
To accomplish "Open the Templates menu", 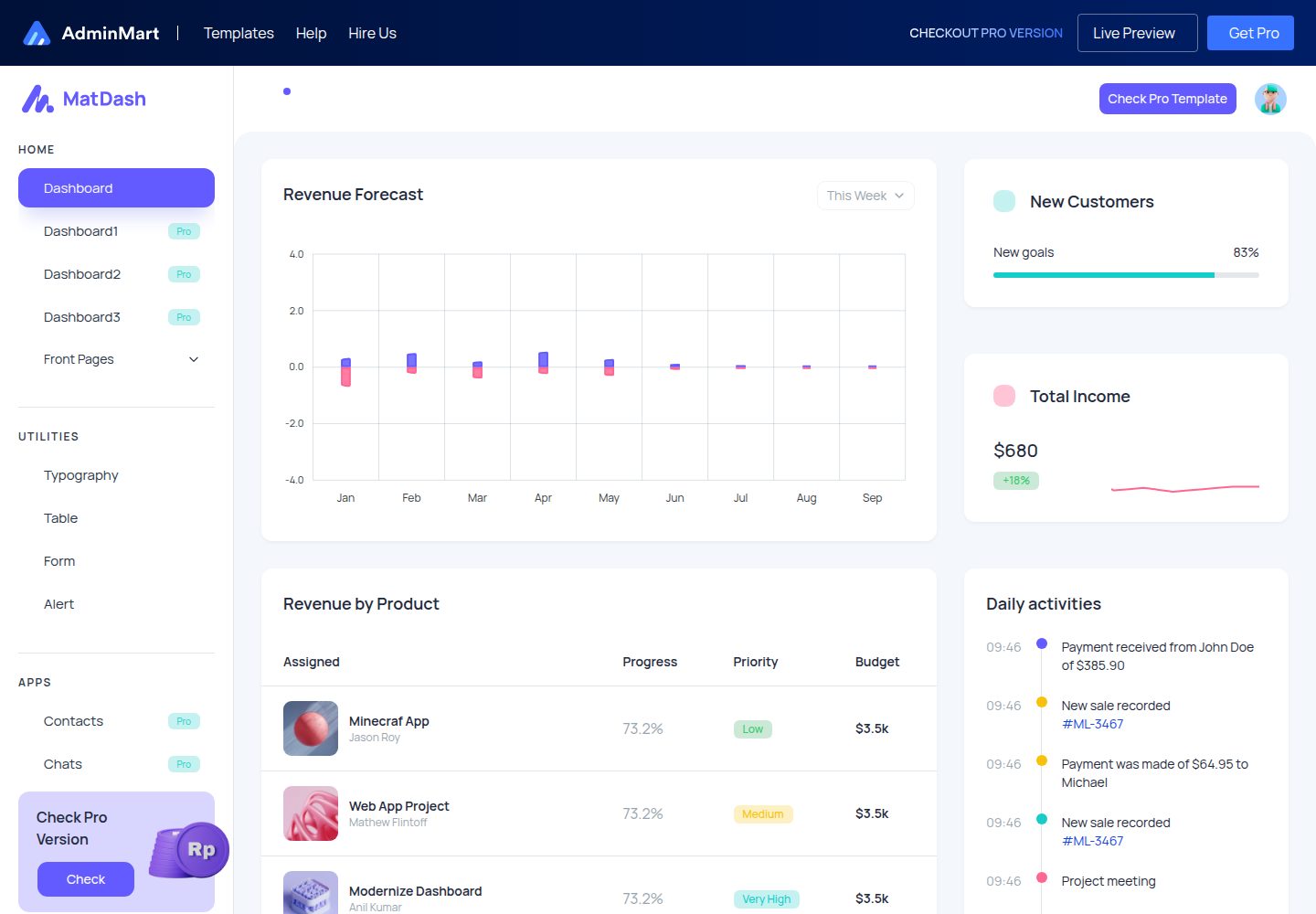I will coord(239,33).
